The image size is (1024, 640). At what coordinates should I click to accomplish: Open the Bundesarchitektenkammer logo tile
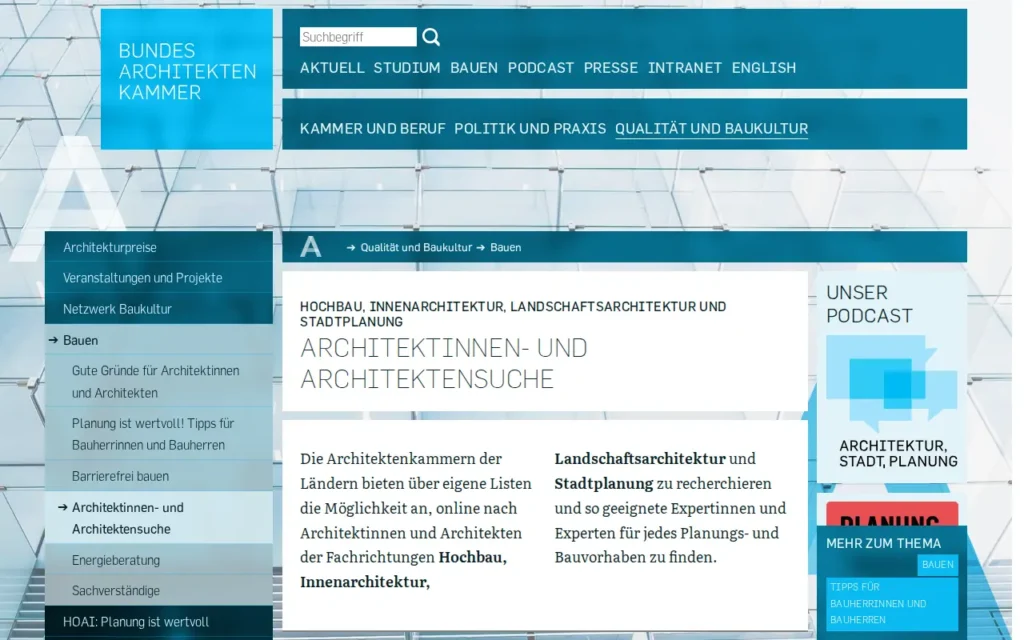pyautogui.click(x=187, y=79)
